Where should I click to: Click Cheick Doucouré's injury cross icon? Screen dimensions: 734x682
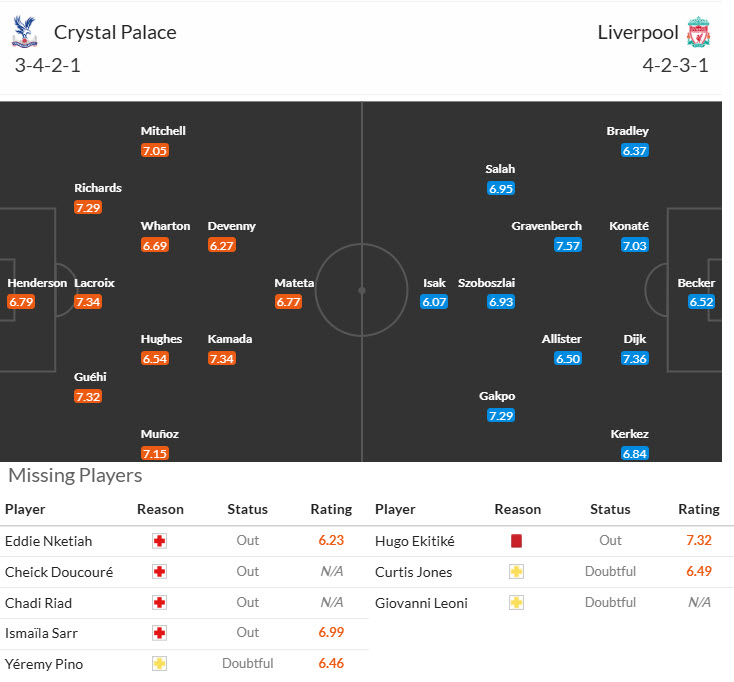159,572
